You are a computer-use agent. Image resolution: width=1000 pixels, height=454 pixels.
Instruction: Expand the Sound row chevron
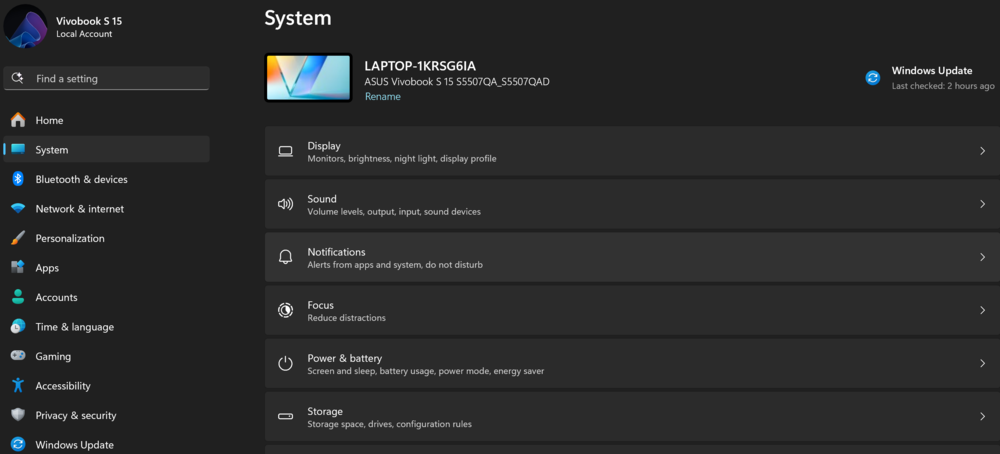982,204
